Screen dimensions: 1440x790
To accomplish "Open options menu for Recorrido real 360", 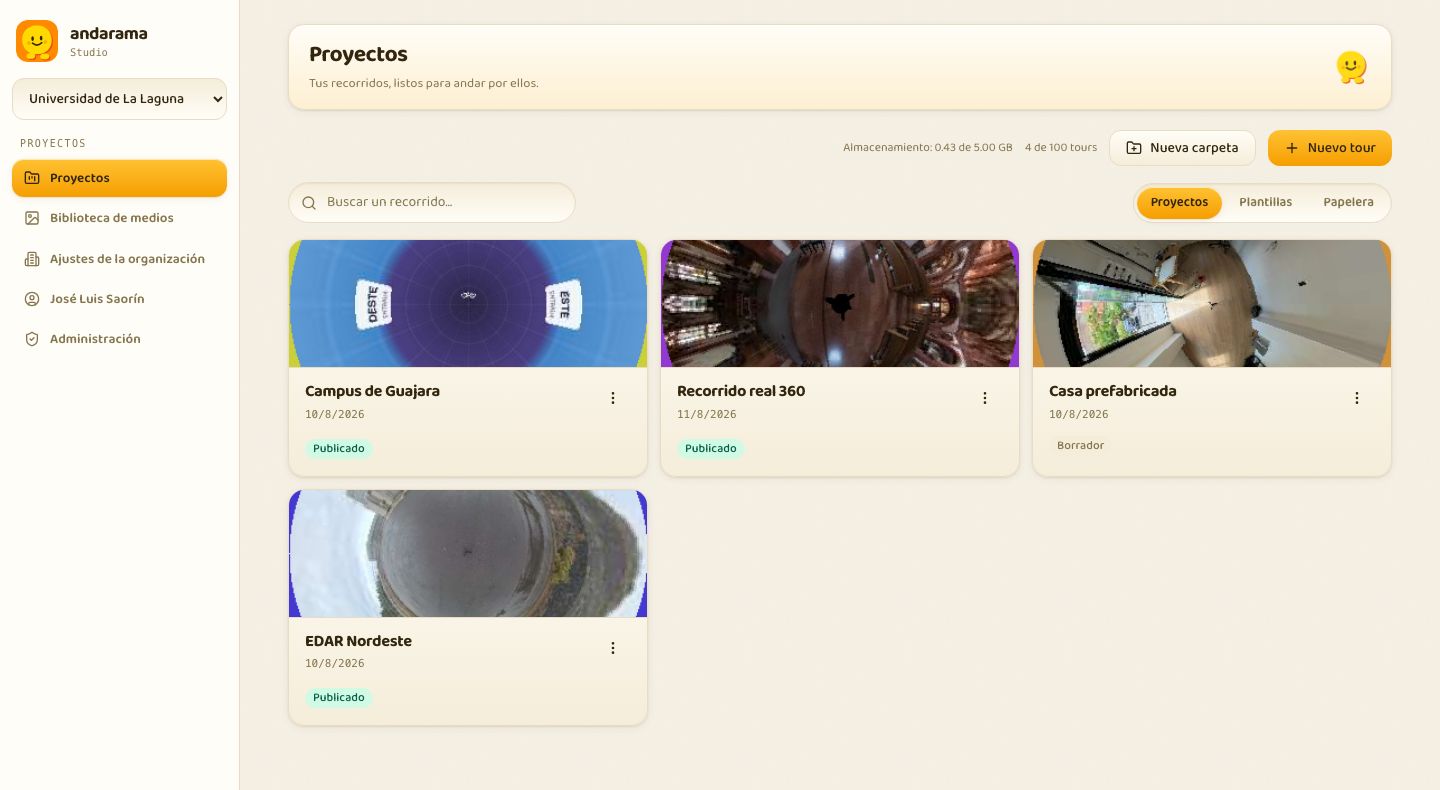I will (x=985, y=398).
